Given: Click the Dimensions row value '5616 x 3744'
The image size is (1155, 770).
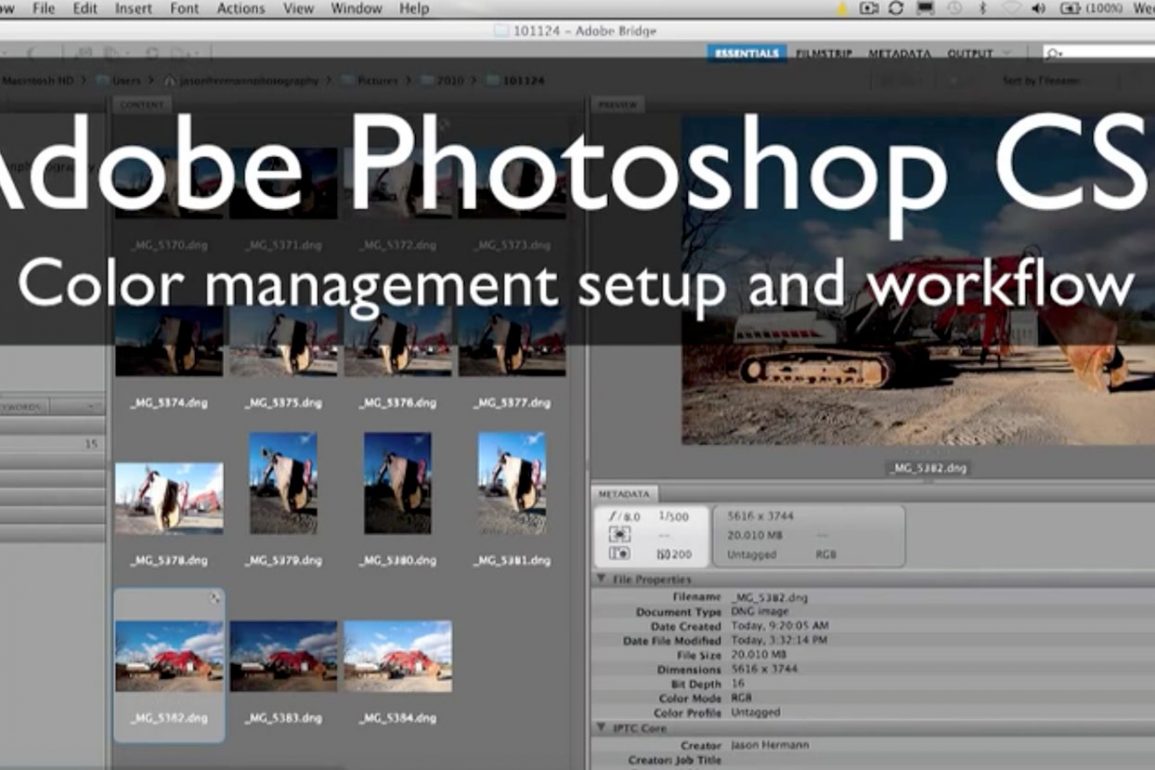Looking at the screenshot, I should click(x=764, y=669).
